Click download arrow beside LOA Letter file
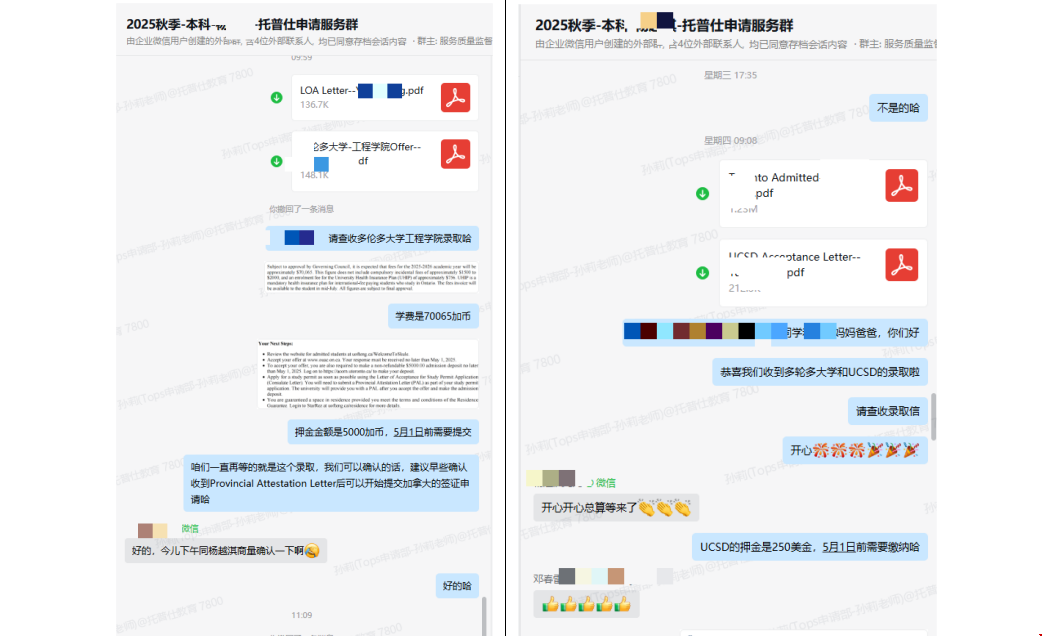 (276, 98)
